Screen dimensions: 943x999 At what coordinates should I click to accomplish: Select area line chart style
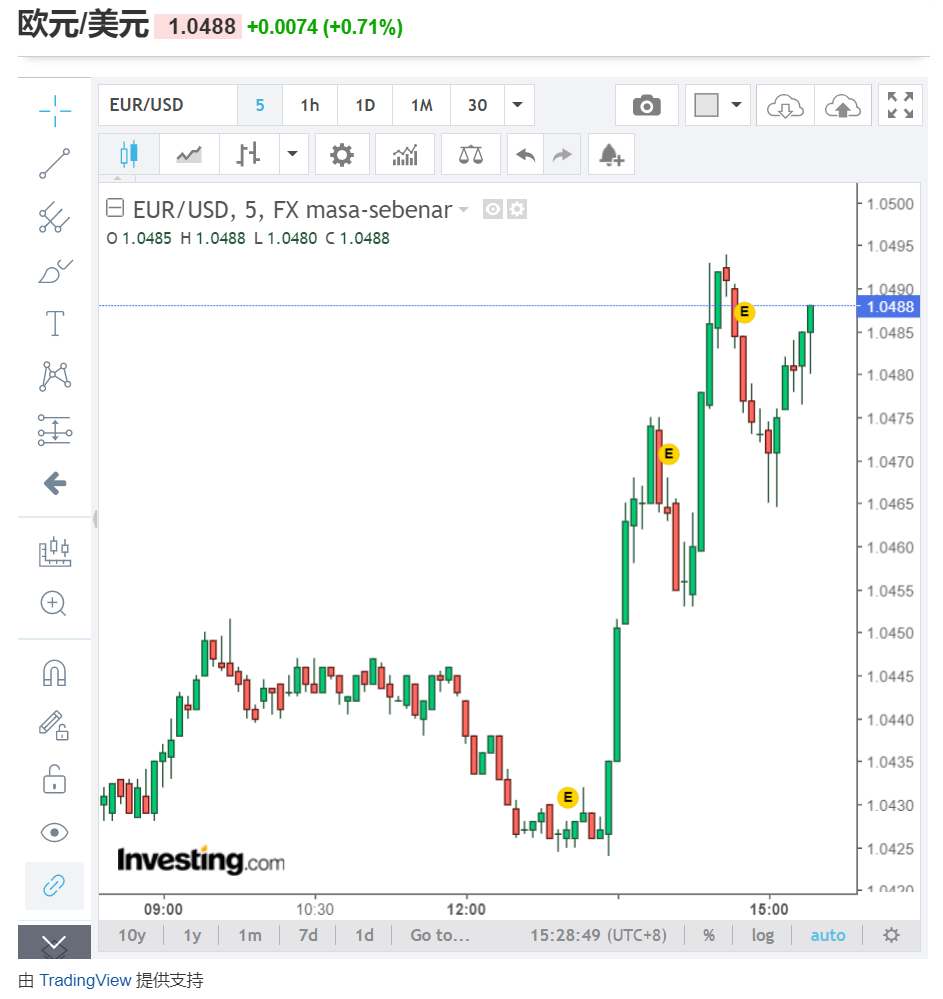tap(189, 154)
